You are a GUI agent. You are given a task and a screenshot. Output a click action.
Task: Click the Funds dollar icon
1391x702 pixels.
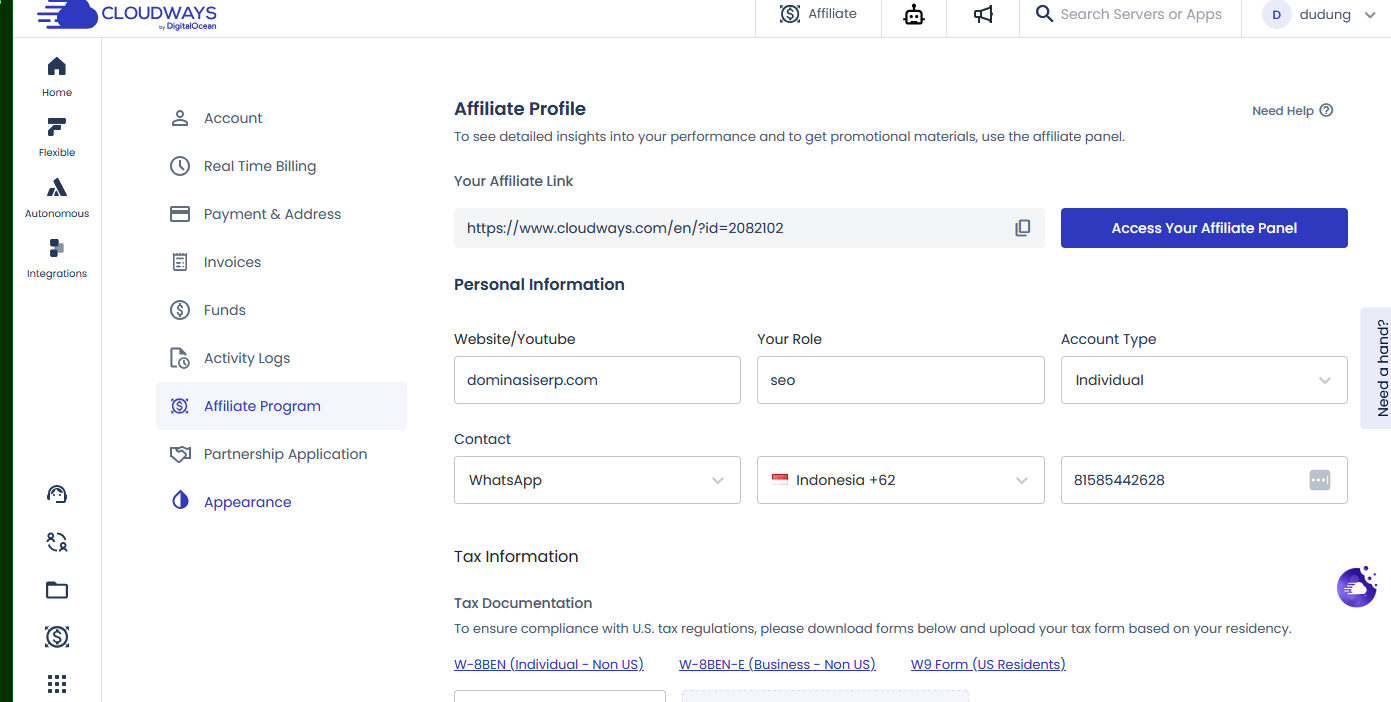click(180, 310)
